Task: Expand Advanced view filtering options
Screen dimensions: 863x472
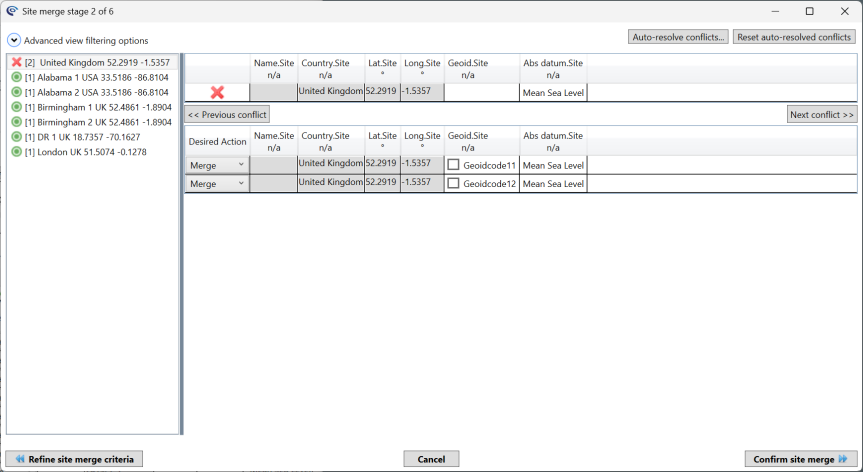Action: click(13, 41)
